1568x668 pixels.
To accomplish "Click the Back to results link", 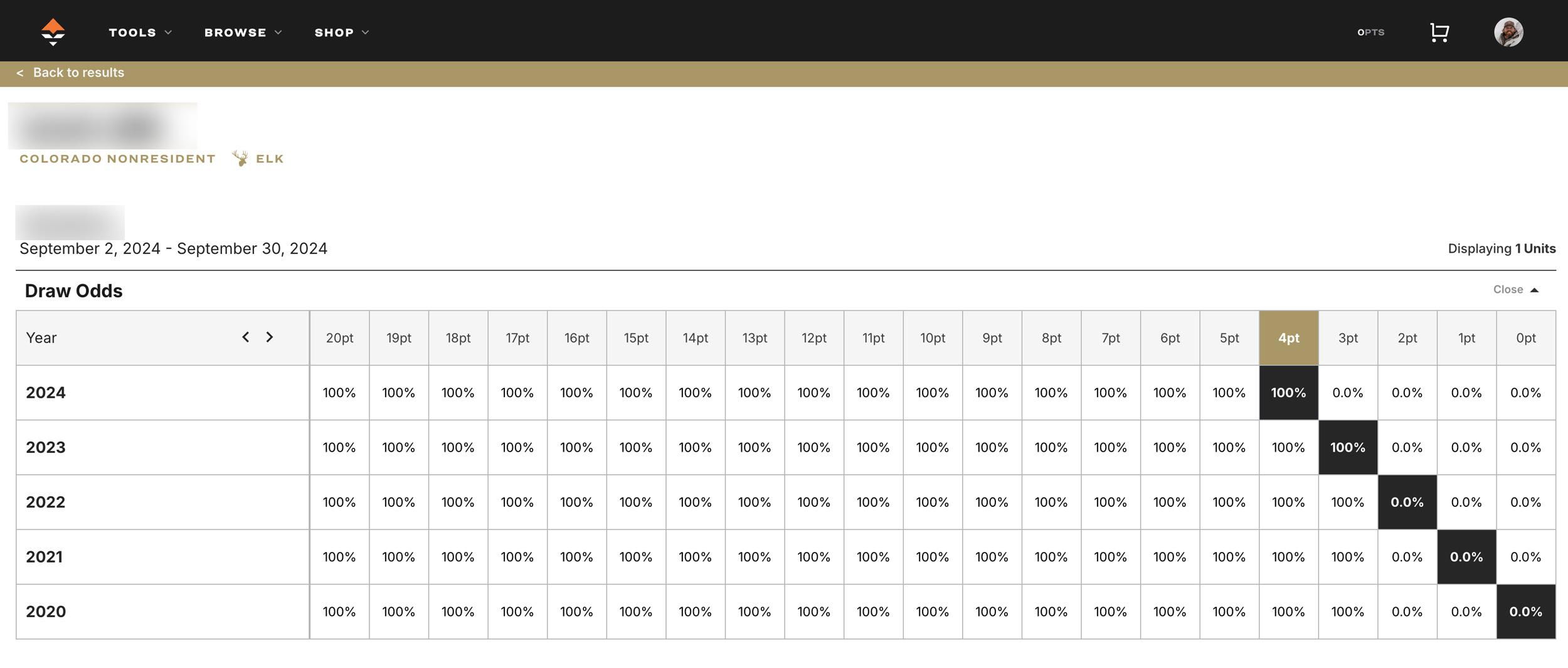I will [x=79, y=72].
